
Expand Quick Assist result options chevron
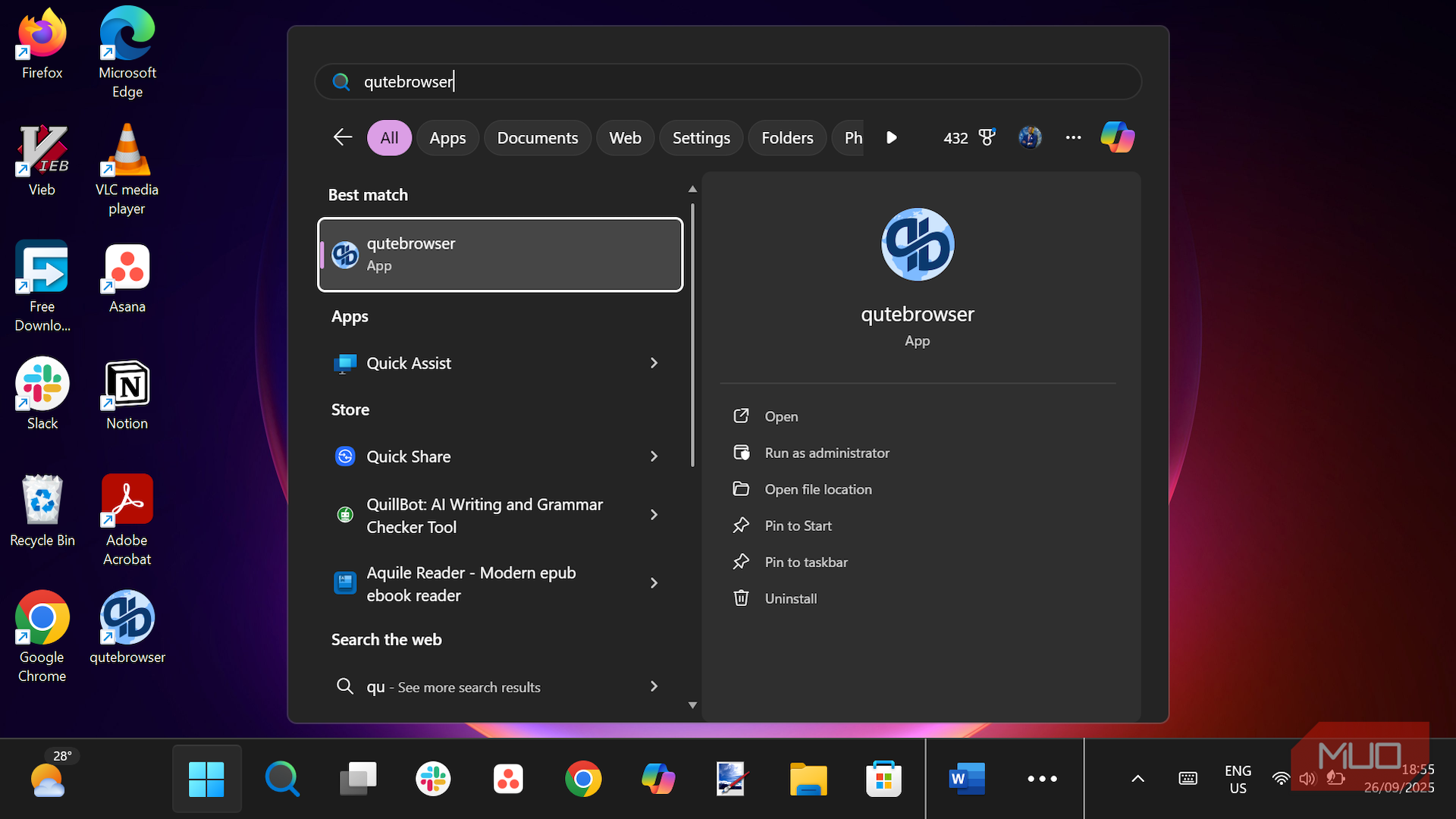654,363
